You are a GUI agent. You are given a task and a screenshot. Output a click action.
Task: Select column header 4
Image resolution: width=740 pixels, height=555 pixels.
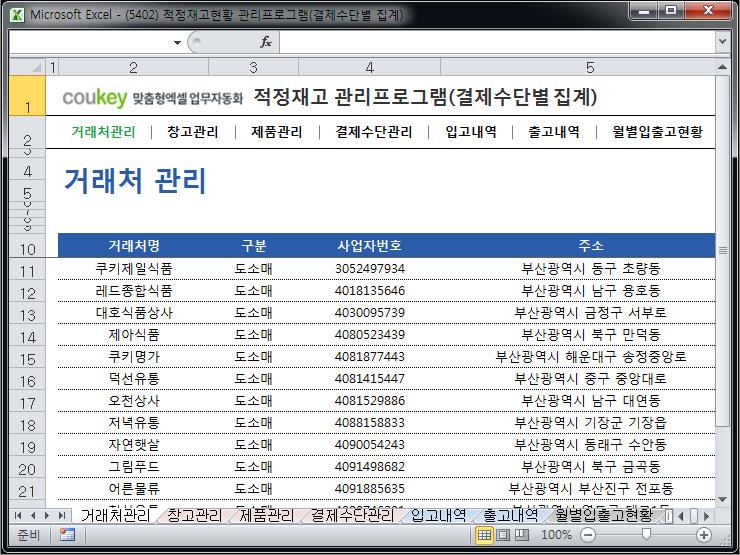coord(370,67)
